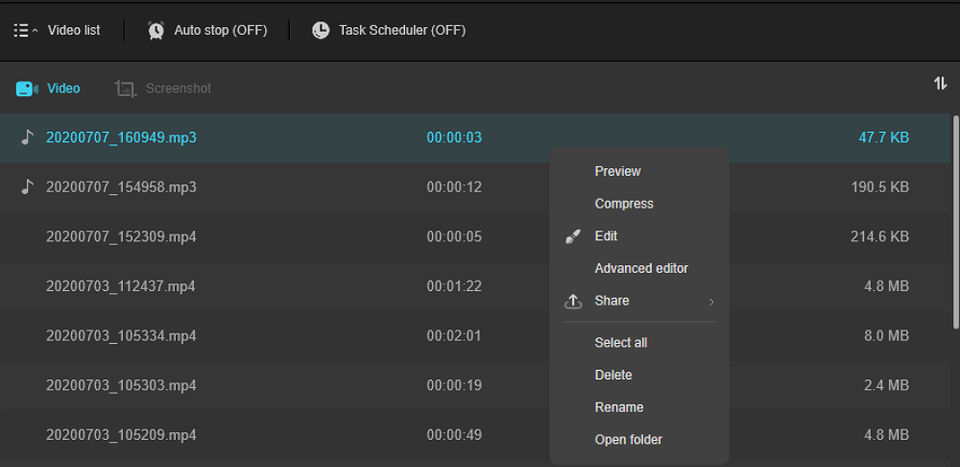960x467 pixels.
Task: Select Advanced editor menu entry
Action: tap(641, 268)
